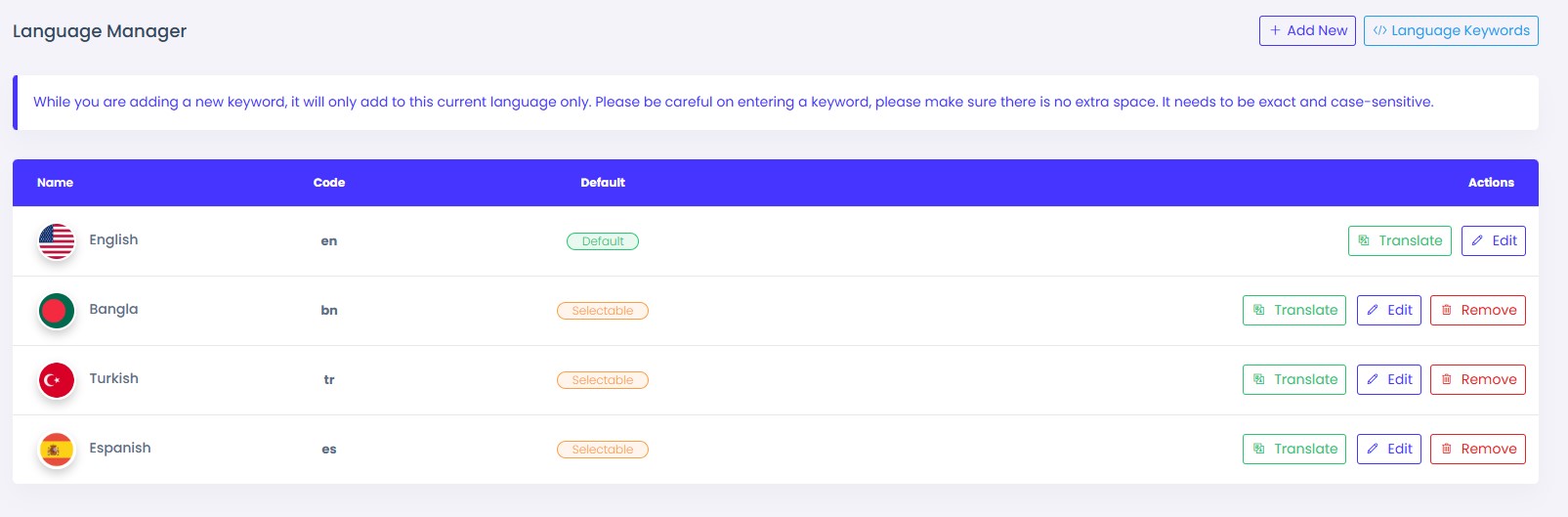Image resolution: width=1568 pixels, height=517 pixels.
Task: Remove the Bangla language
Action: coord(1477,311)
